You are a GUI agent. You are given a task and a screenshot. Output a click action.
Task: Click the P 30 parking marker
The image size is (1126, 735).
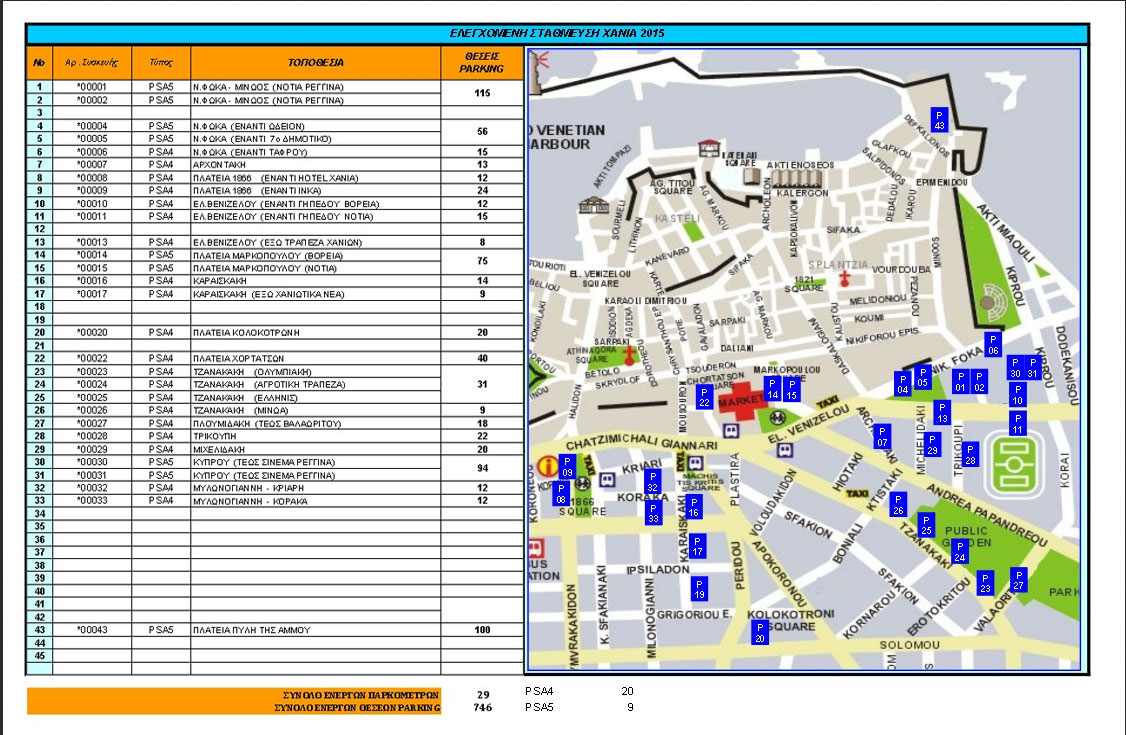click(1015, 368)
